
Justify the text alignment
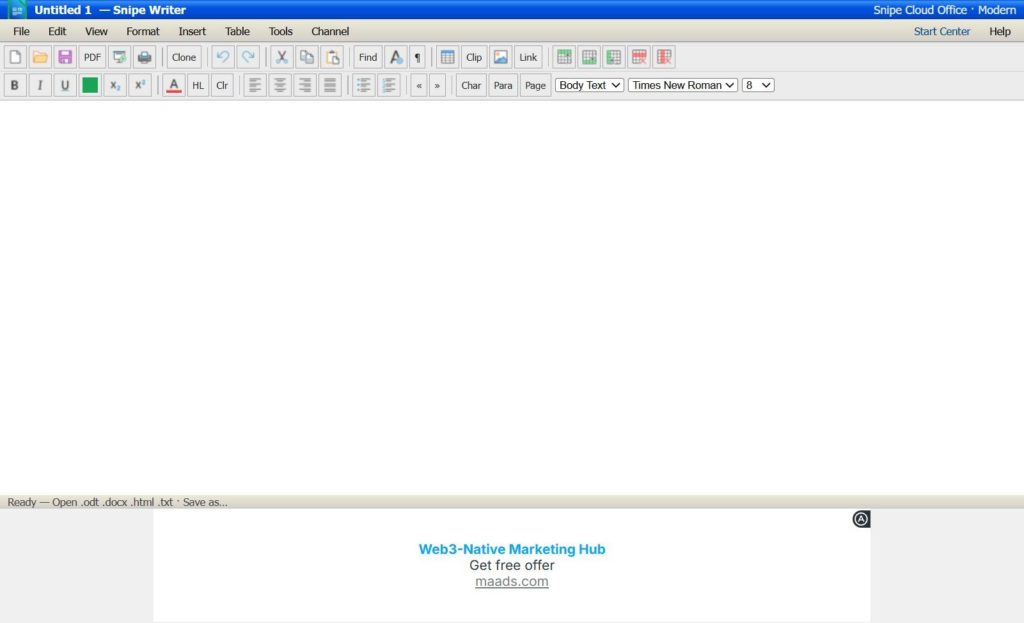coord(330,85)
